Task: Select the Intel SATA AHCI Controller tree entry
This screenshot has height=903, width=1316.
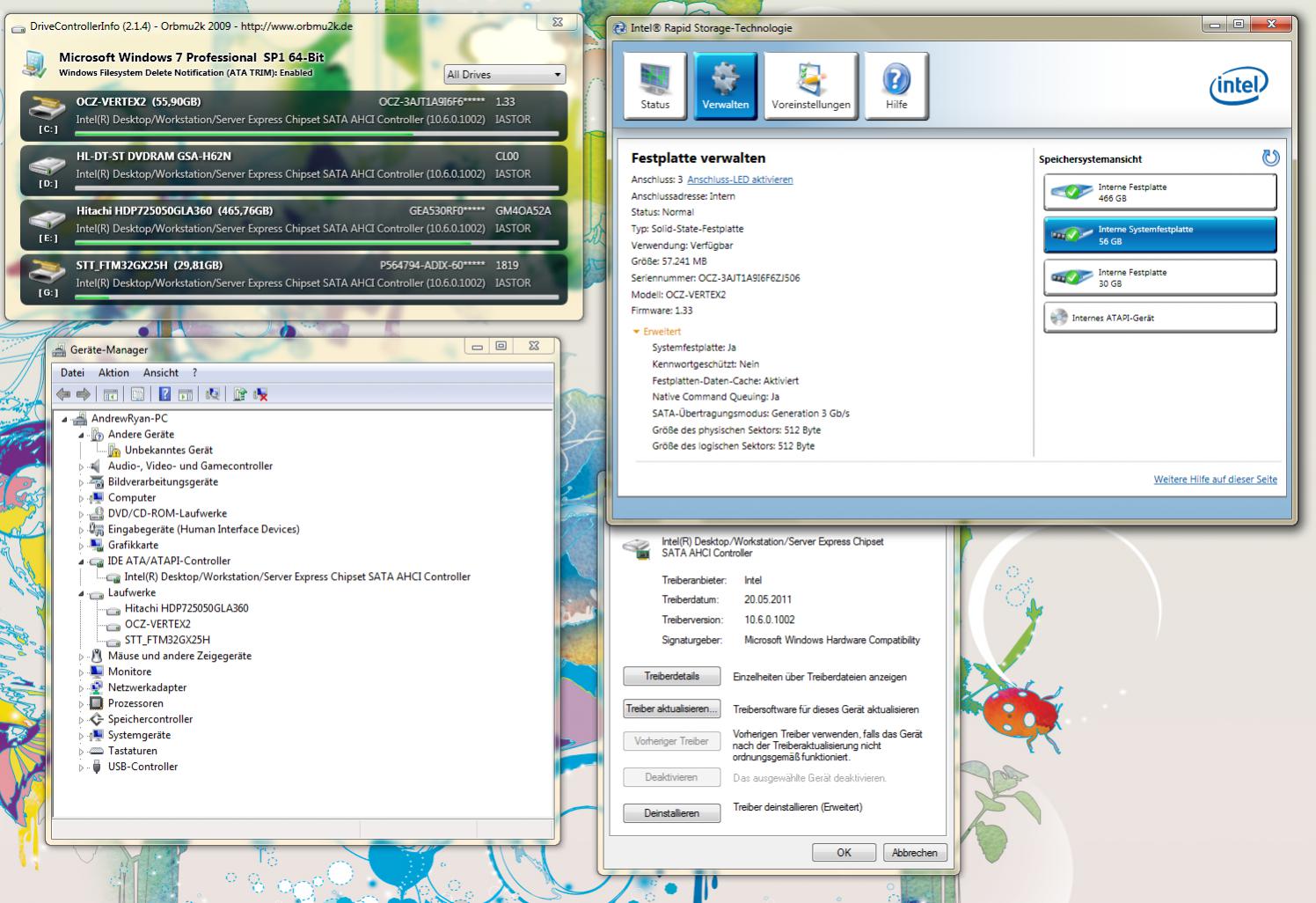Action: (x=297, y=577)
